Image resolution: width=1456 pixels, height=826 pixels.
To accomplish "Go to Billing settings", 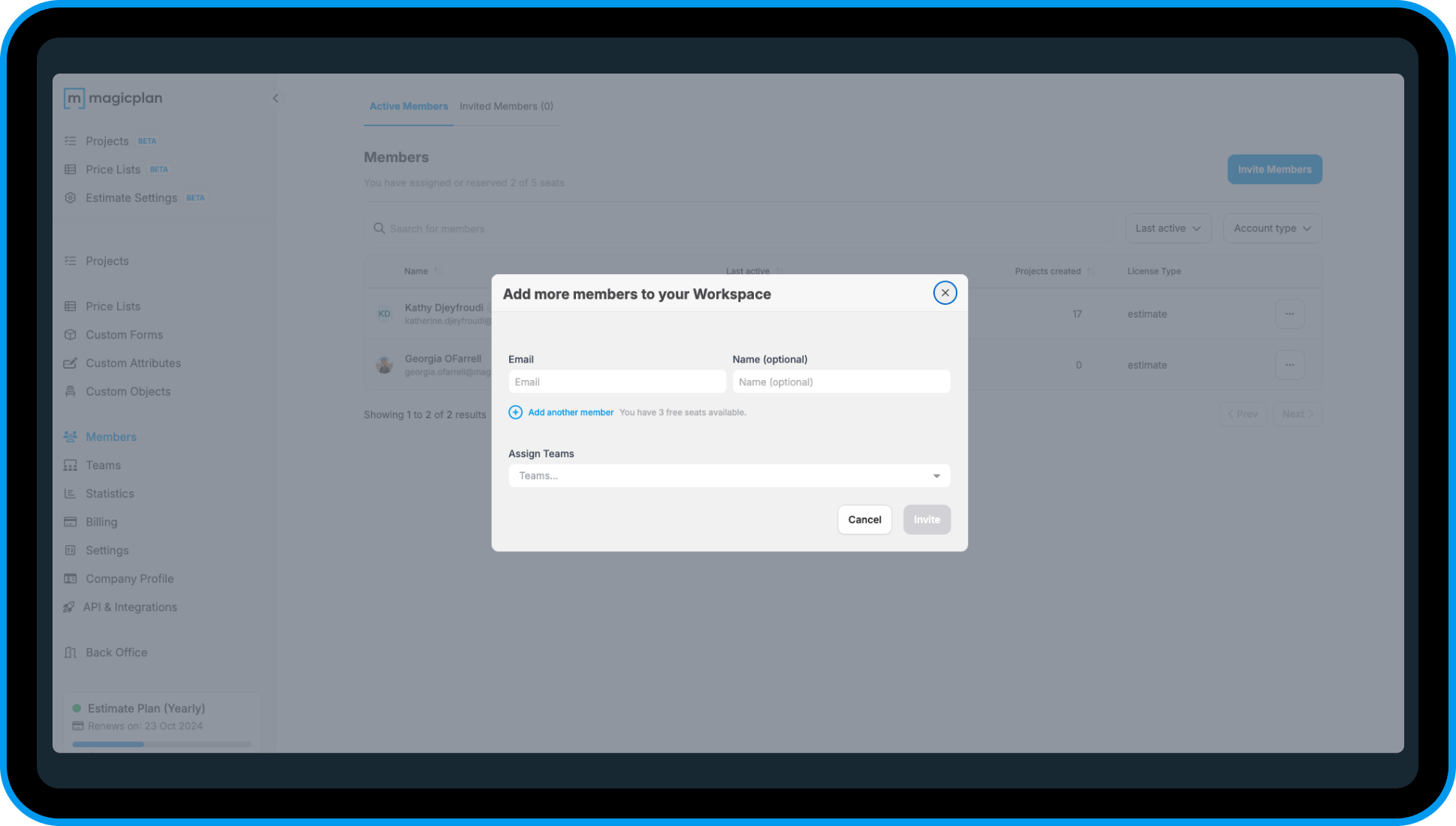I will (101, 521).
